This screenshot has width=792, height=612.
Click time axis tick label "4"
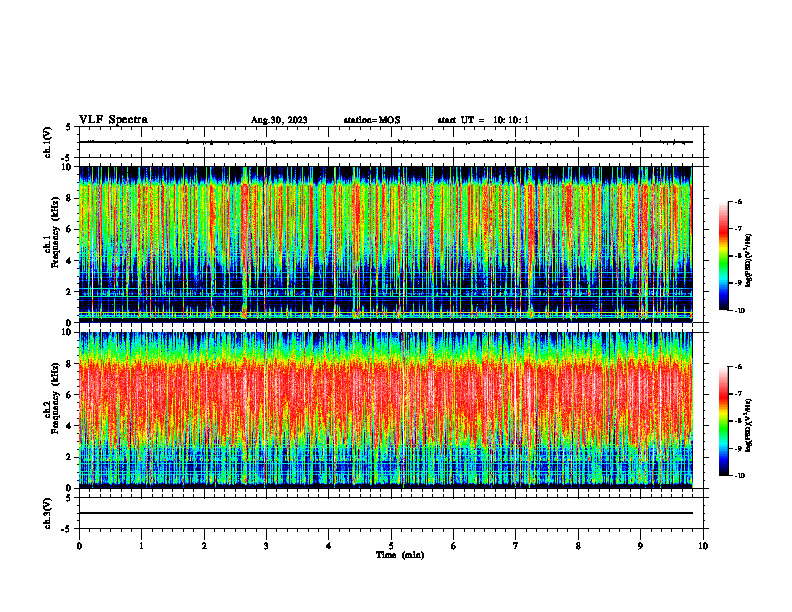coord(328,546)
